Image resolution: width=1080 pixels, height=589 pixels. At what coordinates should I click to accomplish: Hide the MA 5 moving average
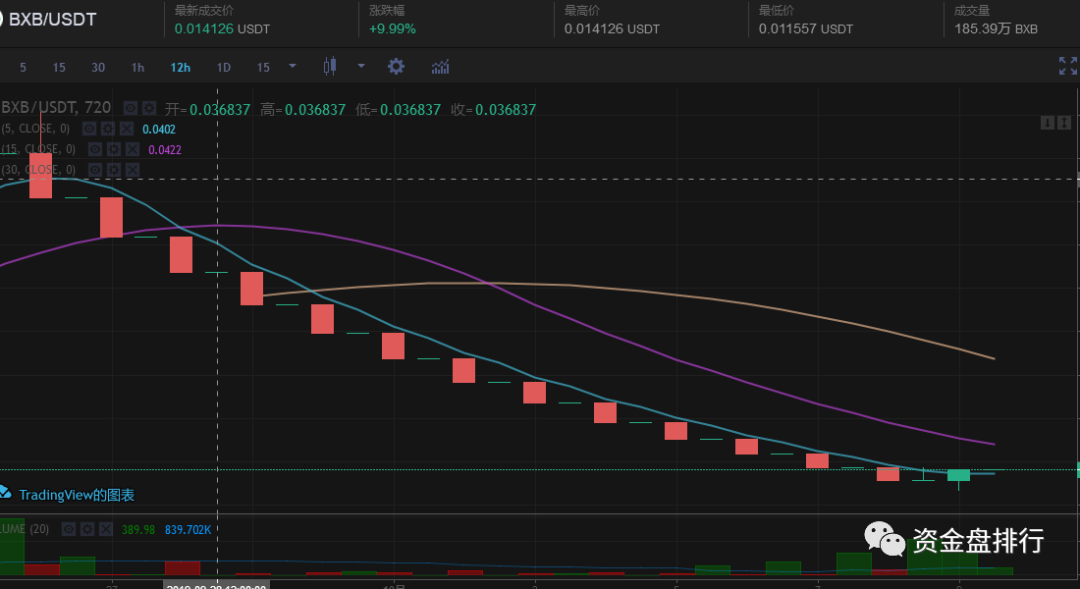(x=89, y=129)
